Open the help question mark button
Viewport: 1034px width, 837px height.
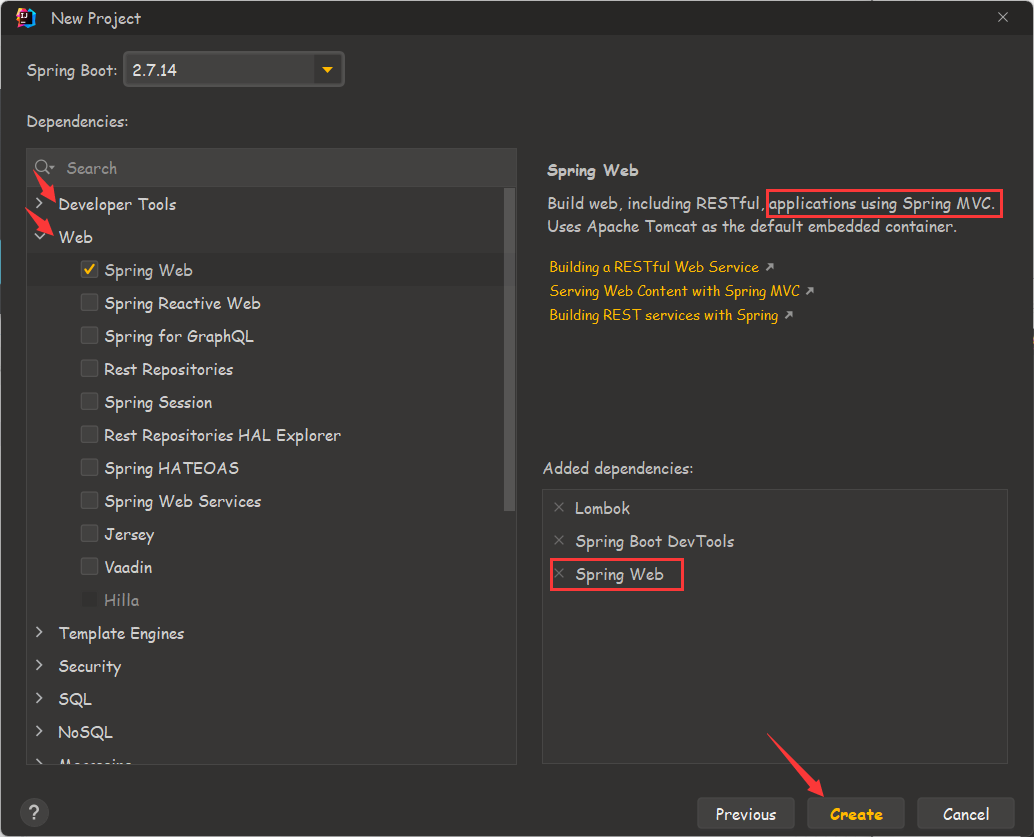pyautogui.click(x=34, y=813)
